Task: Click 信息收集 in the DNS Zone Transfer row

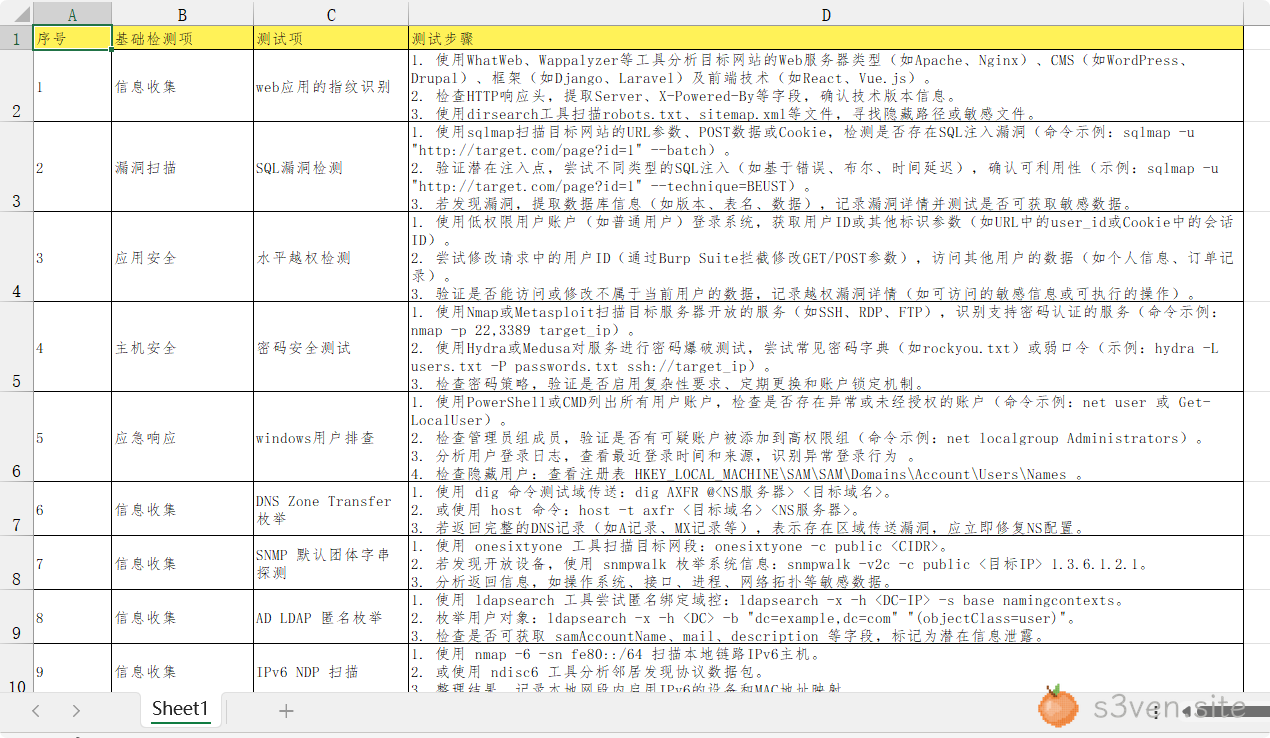Action: click(x=183, y=509)
